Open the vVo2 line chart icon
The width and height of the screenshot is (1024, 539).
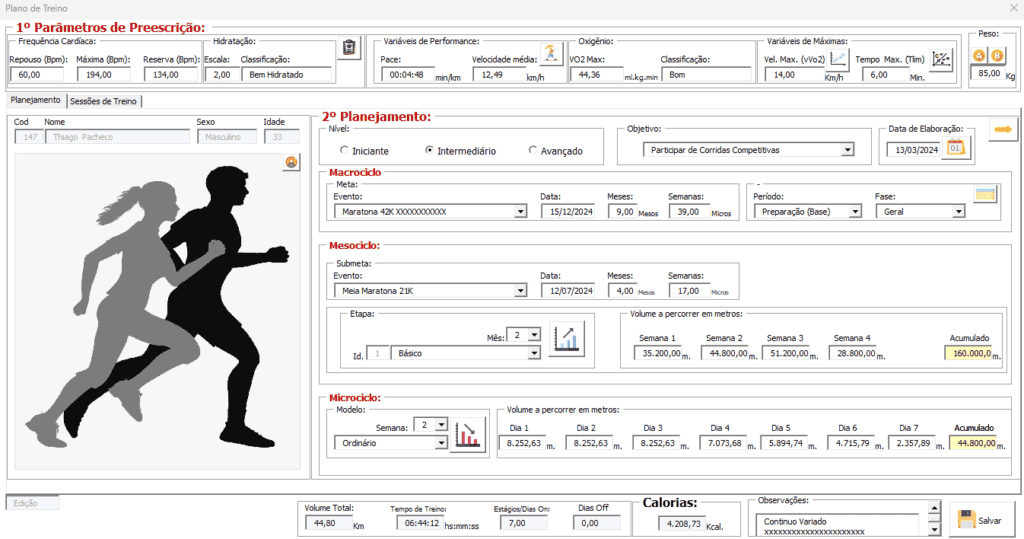tap(838, 59)
